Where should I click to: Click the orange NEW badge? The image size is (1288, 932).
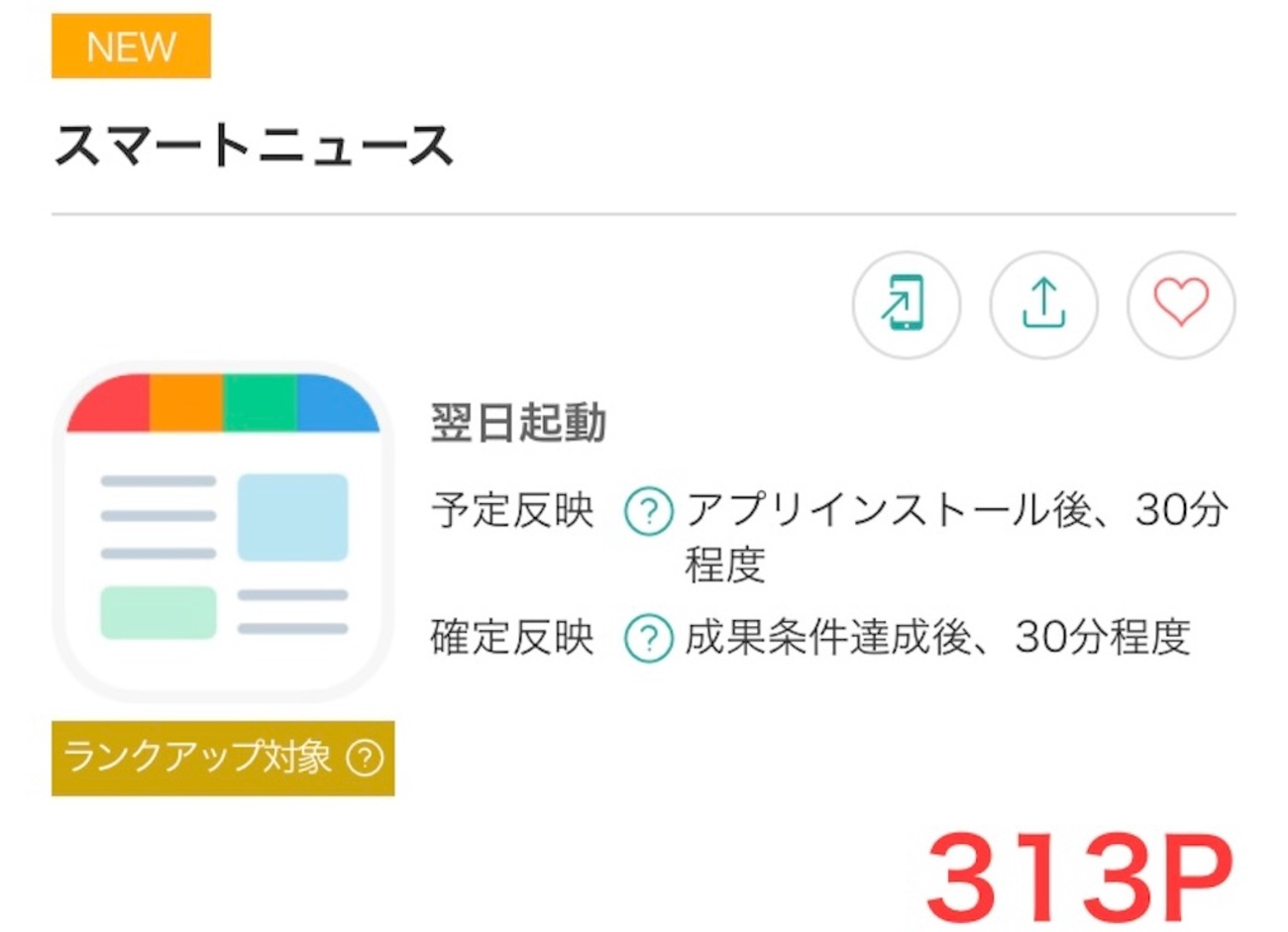tap(131, 46)
